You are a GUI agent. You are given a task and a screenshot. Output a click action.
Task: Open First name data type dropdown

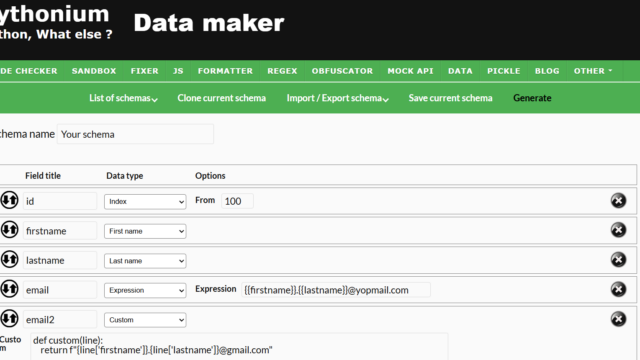(x=145, y=231)
